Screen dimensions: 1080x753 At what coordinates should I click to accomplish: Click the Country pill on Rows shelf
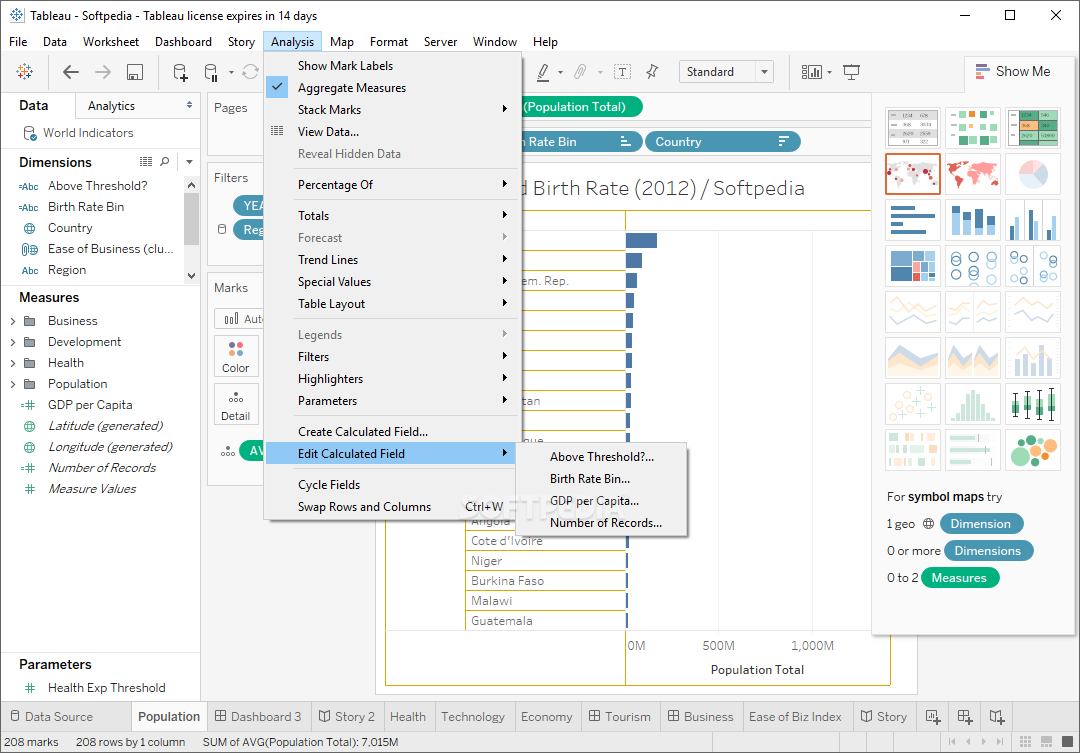[723, 141]
